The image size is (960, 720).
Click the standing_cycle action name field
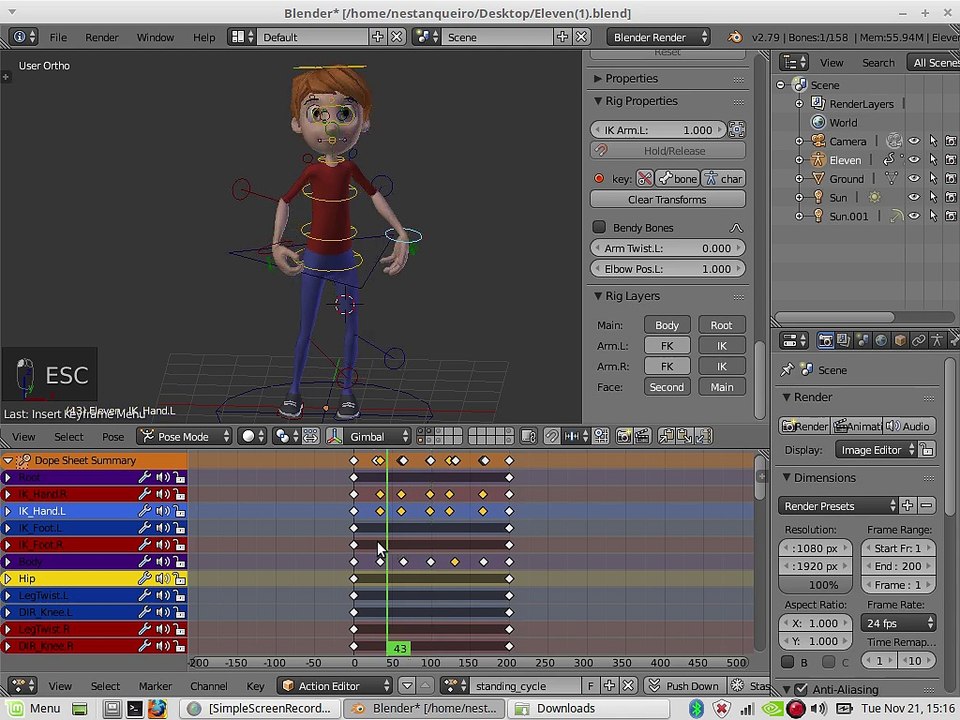tap(526, 686)
